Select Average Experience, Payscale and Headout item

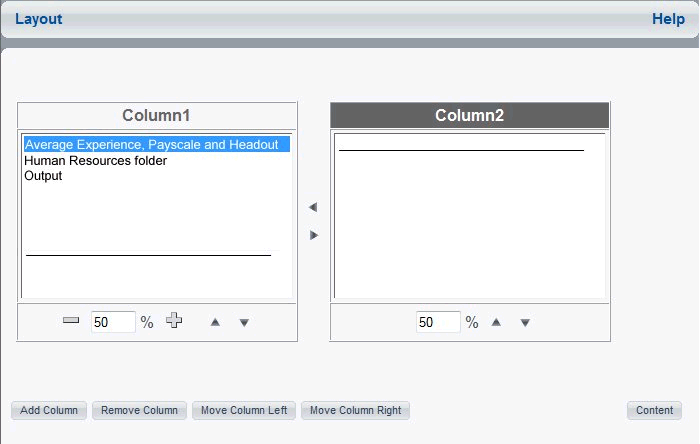click(x=157, y=145)
